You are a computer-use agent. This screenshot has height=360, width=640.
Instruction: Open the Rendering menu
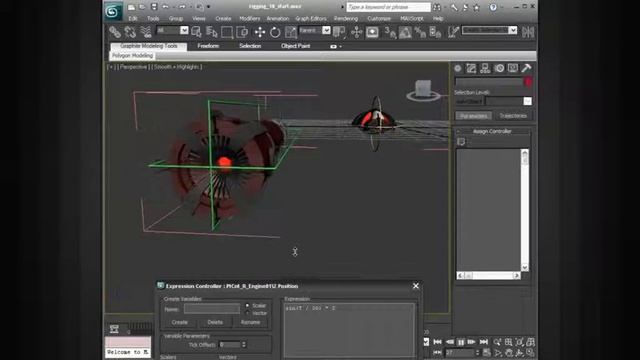(x=346, y=18)
